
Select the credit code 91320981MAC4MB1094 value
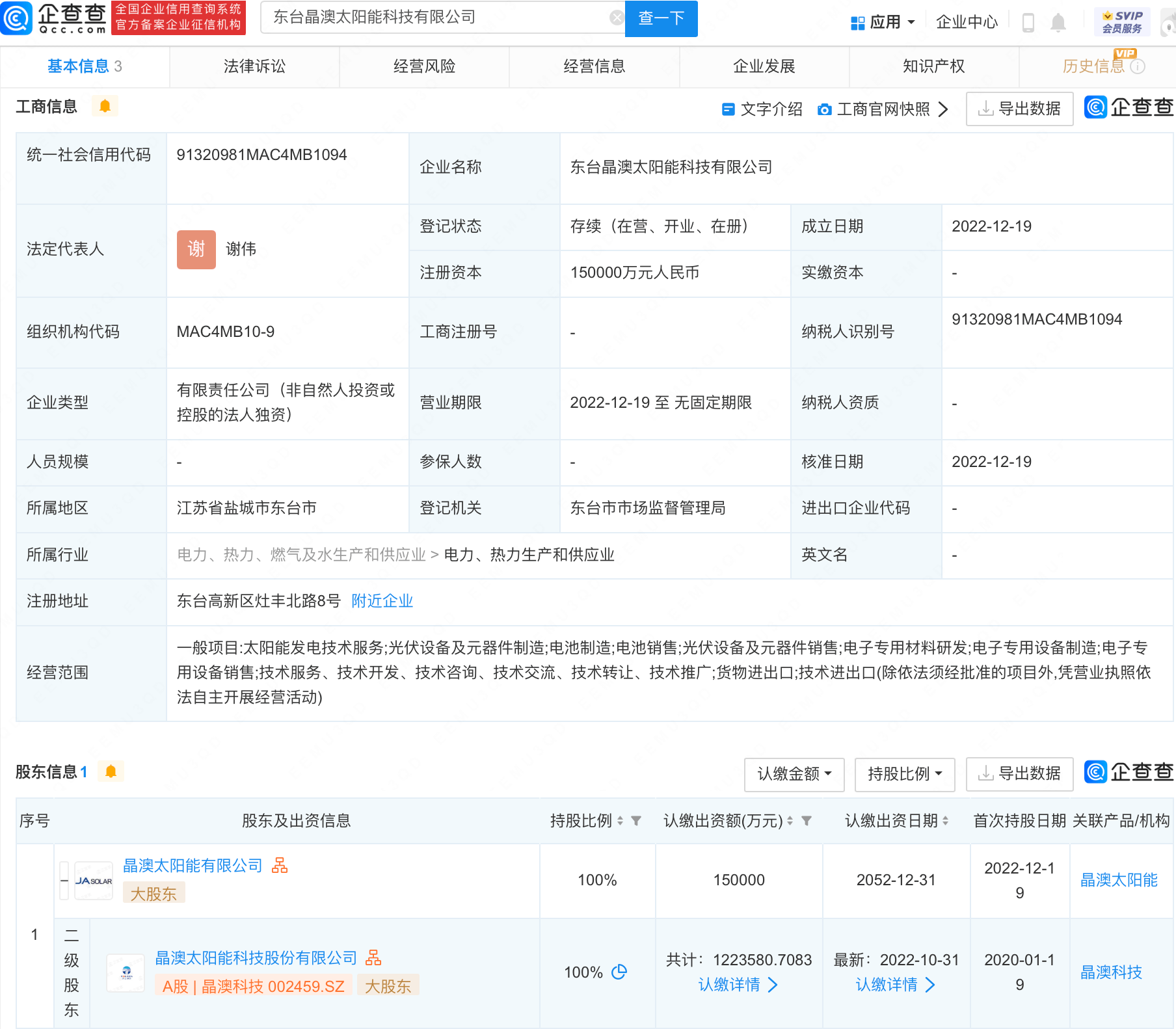point(261,155)
